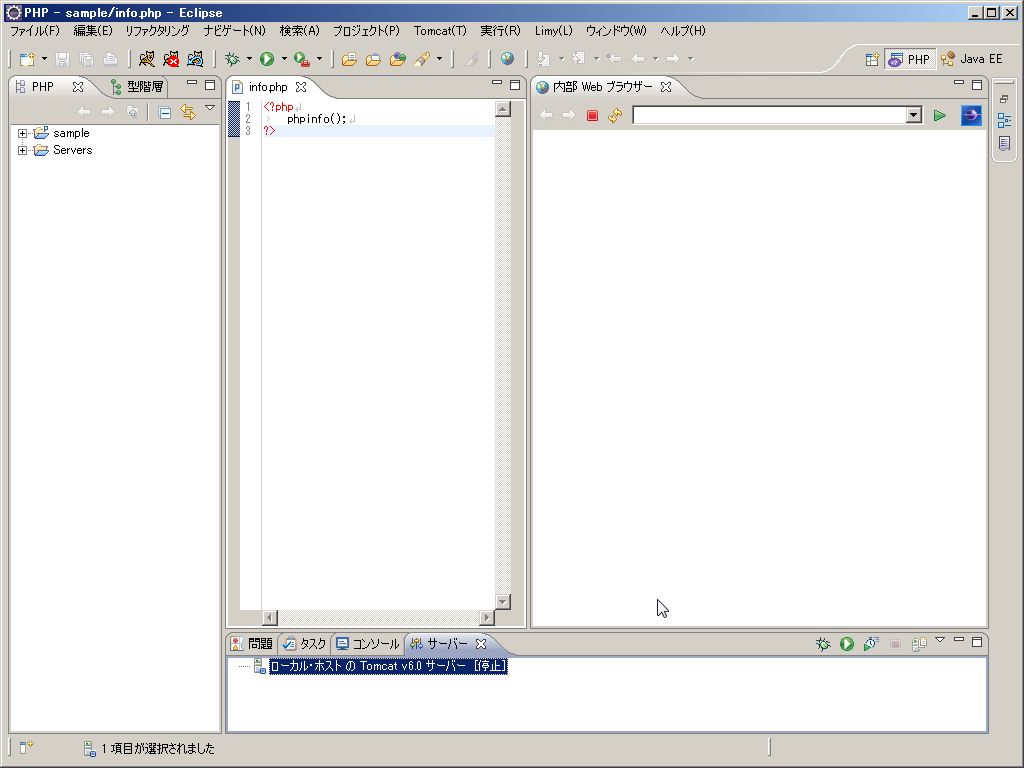The image size is (1024, 768).
Task: Click the Open Perspective icon
Action: 872,59
